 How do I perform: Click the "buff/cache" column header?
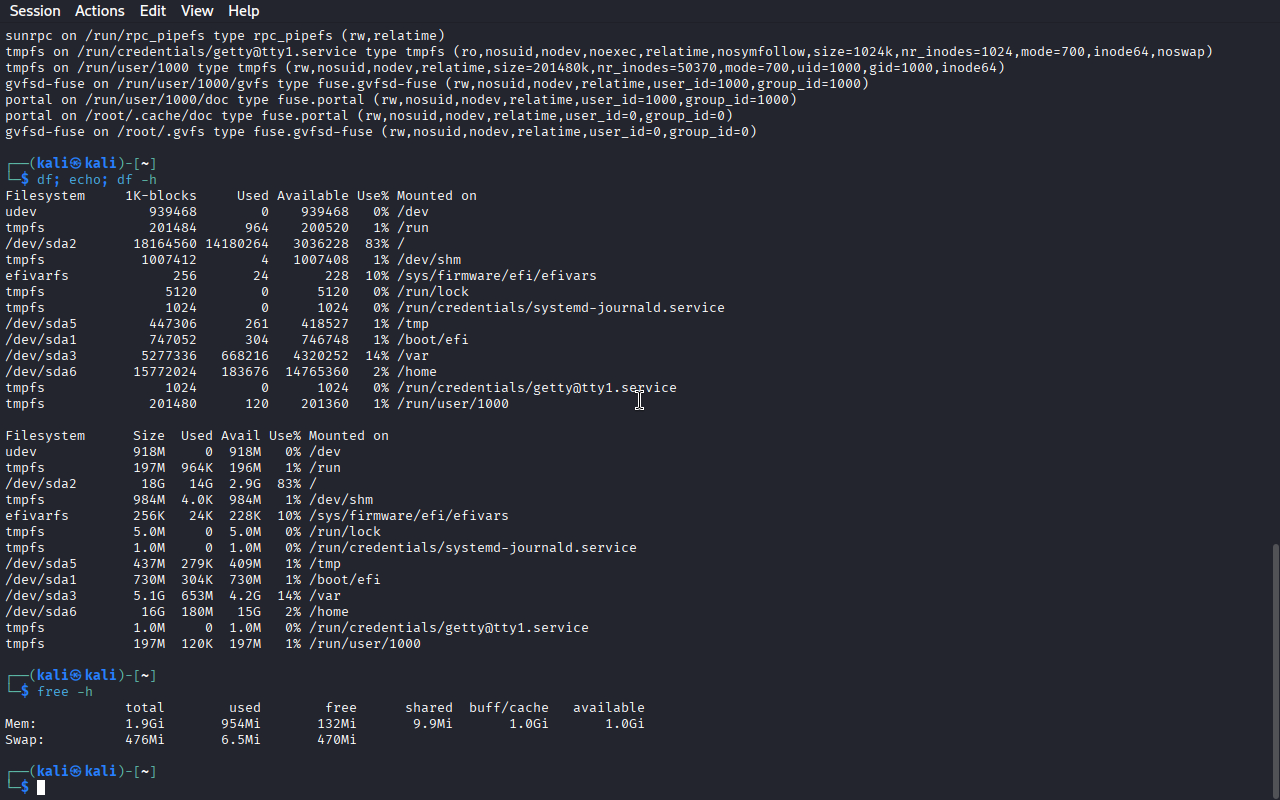(x=509, y=708)
